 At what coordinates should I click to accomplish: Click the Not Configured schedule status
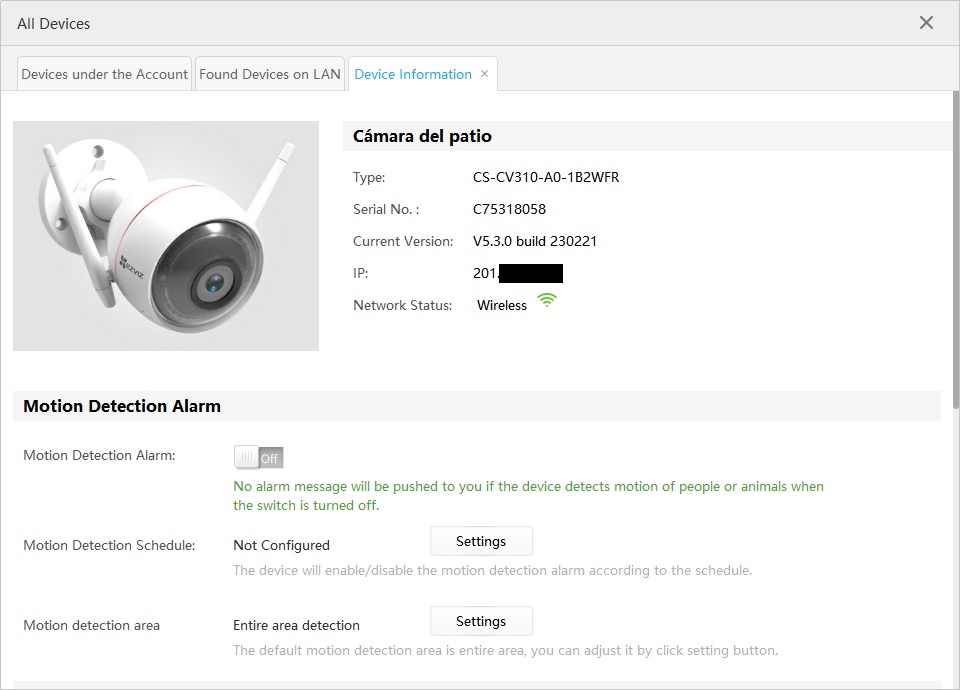[281, 545]
